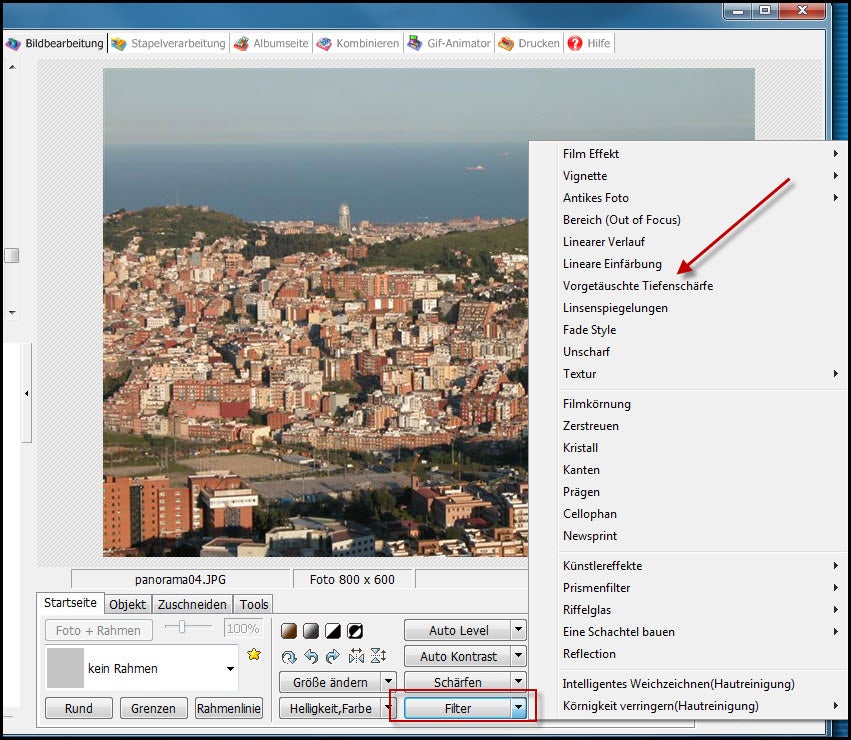
Task: Expand the Auto Level dropdown arrow
Action: coord(518,630)
